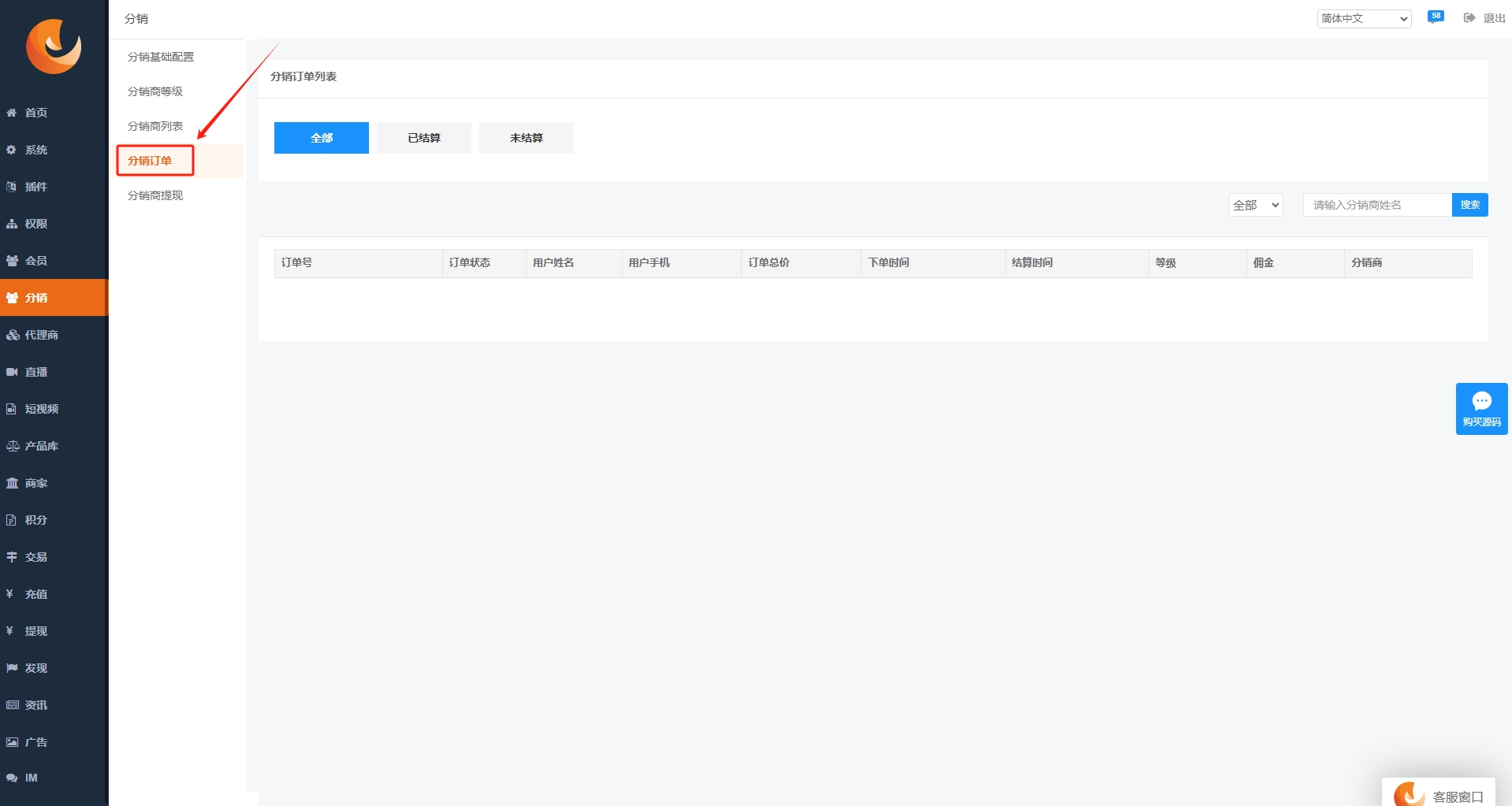Click the 发现 flag icon

[12, 668]
